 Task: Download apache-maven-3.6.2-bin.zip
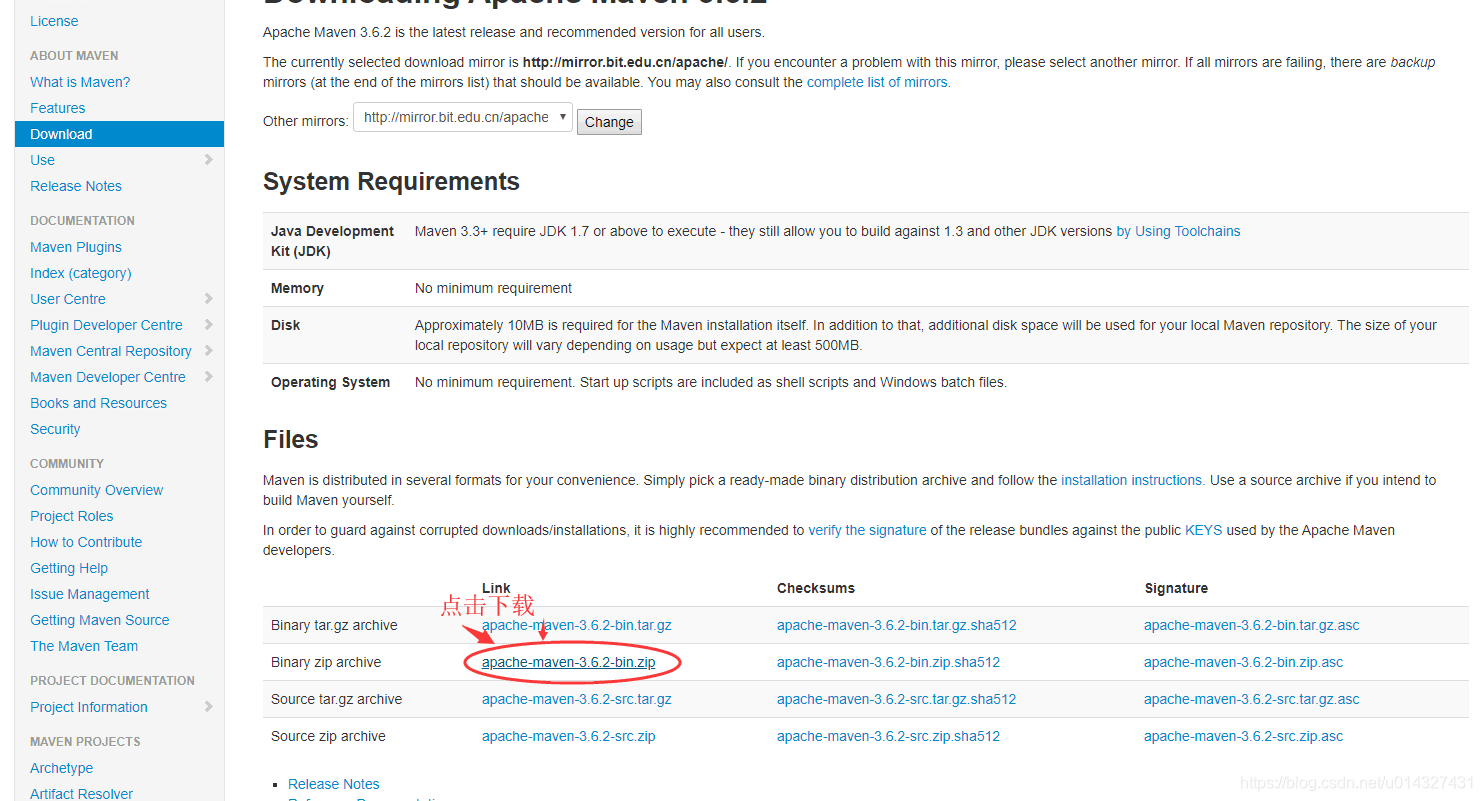(568, 662)
